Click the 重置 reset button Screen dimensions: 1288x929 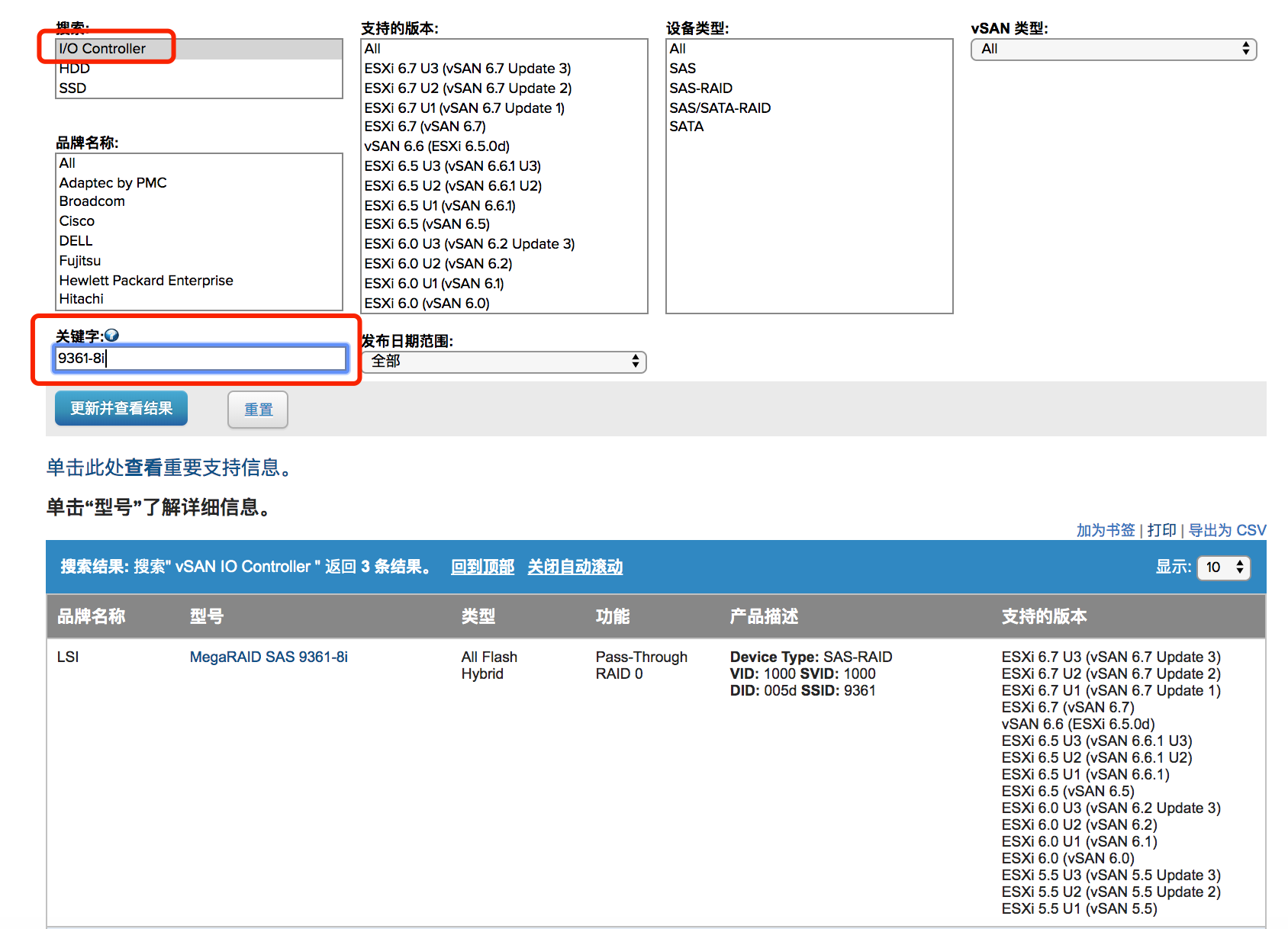258,410
